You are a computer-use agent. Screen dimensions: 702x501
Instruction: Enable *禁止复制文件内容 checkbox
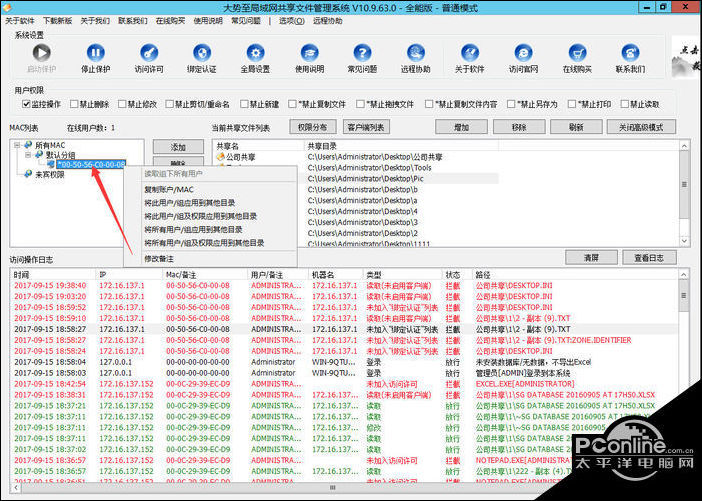point(429,104)
